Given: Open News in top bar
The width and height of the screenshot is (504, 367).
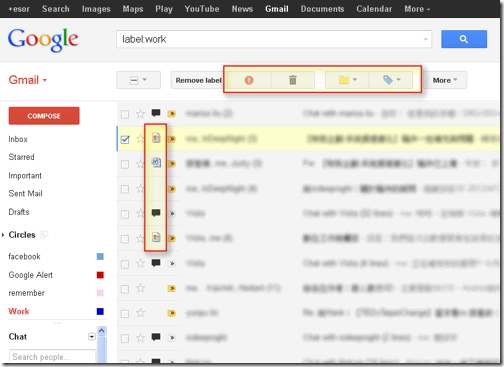Looking at the screenshot, I should [x=242, y=9].
